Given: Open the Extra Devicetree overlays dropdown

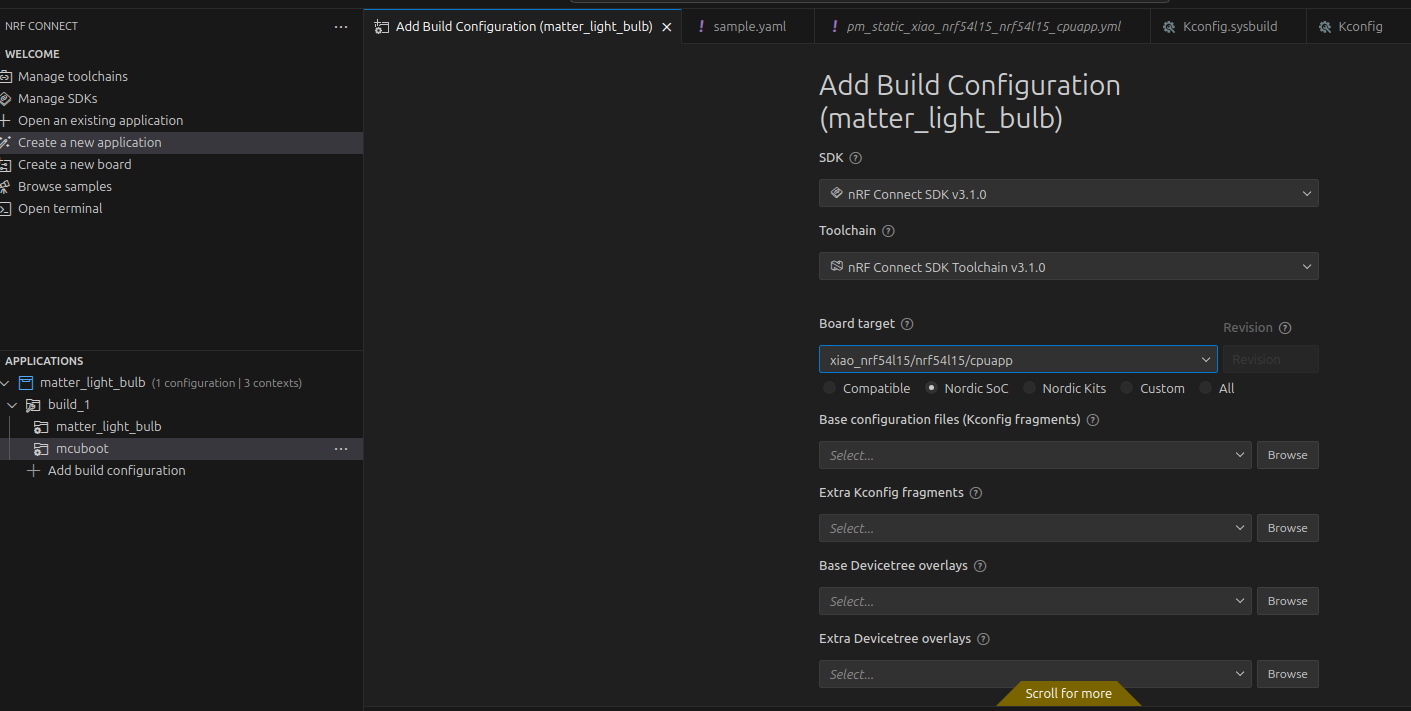Looking at the screenshot, I should coord(1035,674).
